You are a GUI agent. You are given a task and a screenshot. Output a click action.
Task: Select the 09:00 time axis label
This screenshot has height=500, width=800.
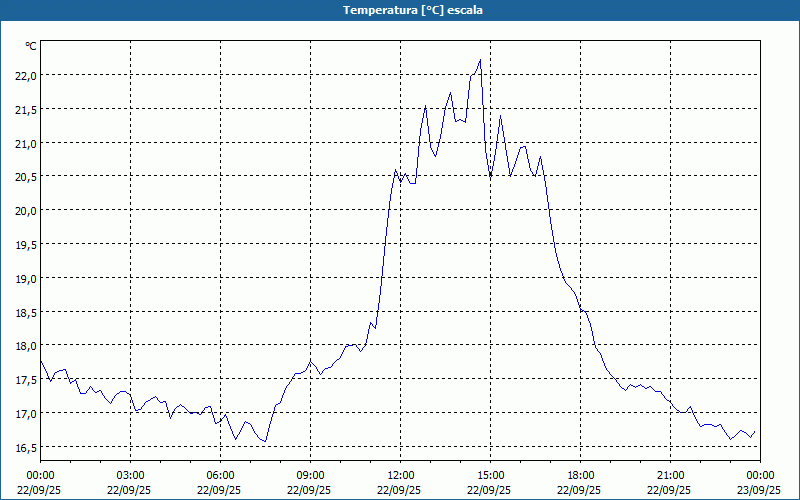[x=310, y=475]
